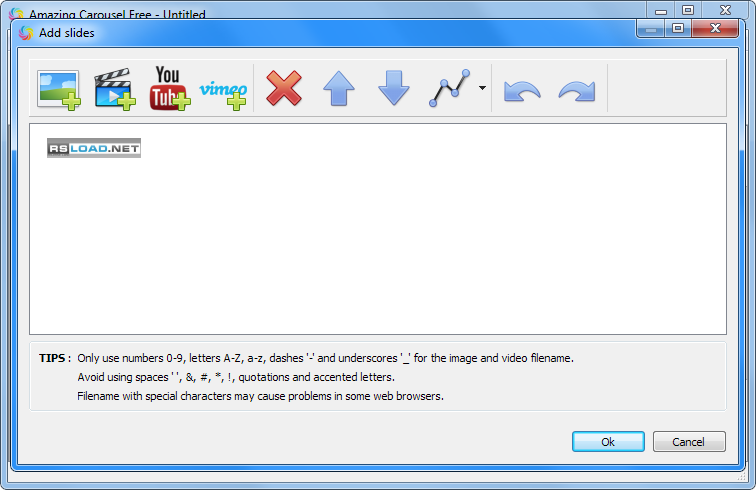The height and width of the screenshot is (490, 756).
Task: Select the RSLOAD.NET slide thumbnail
Action: pyautogui.click(x=94, y=148)
